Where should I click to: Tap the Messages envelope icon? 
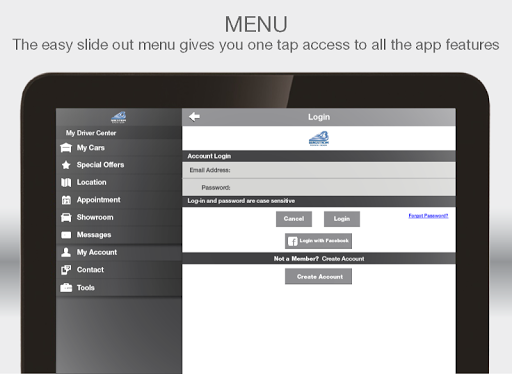pos(66,235)
